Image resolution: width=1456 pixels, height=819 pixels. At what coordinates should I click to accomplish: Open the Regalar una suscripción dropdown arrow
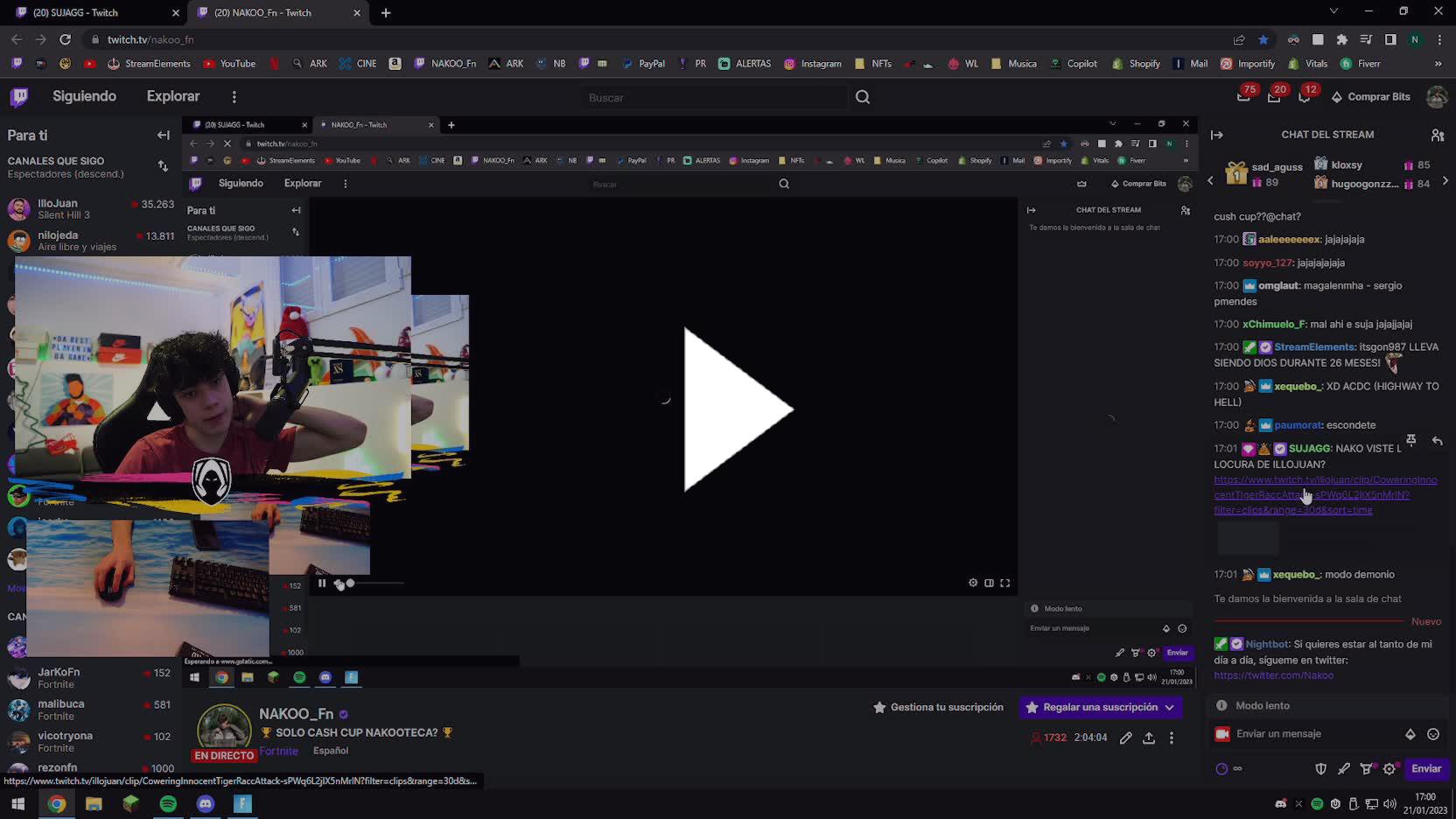1172,707
